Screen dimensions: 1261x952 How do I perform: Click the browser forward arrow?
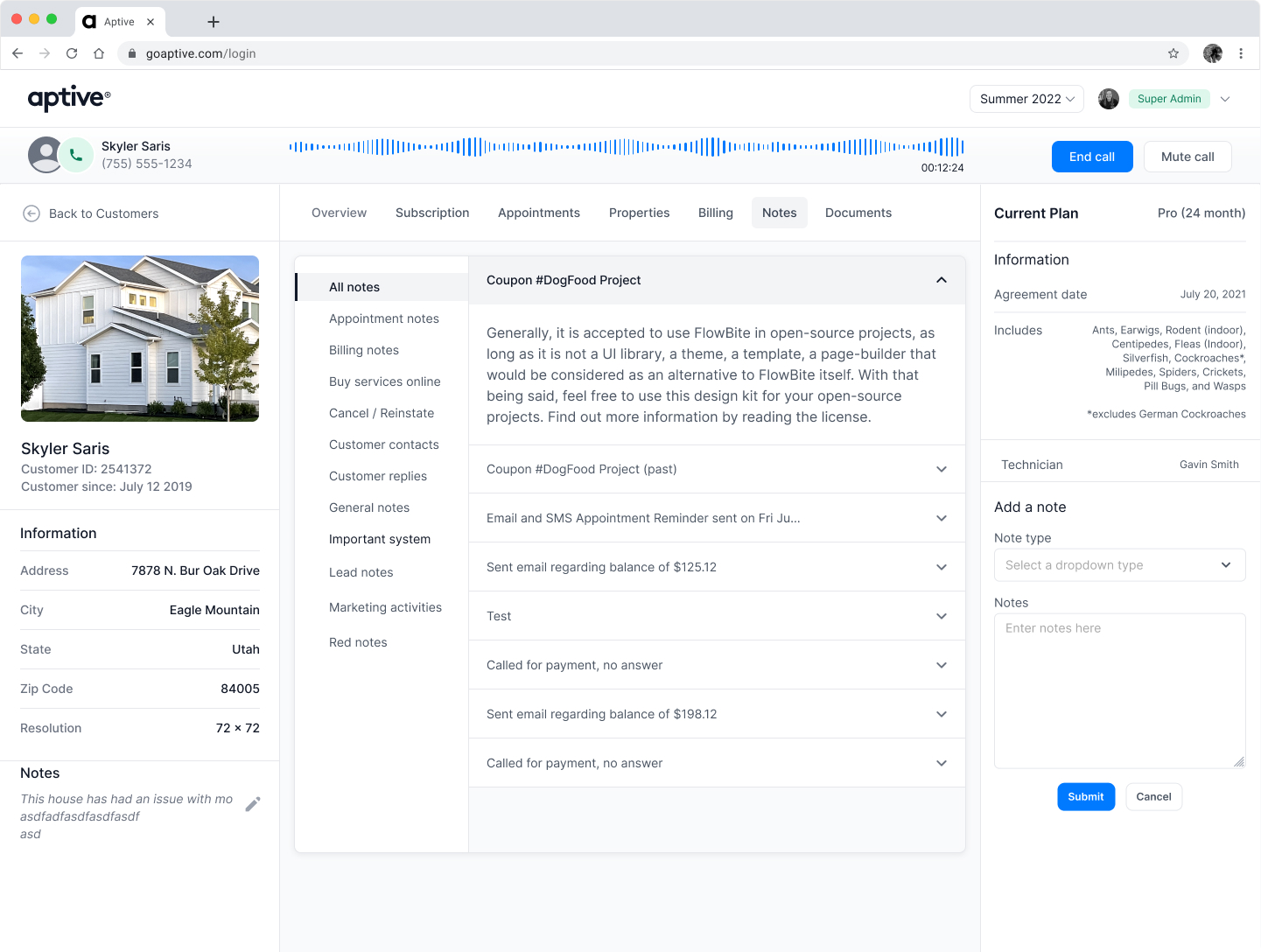pos(45,53)
